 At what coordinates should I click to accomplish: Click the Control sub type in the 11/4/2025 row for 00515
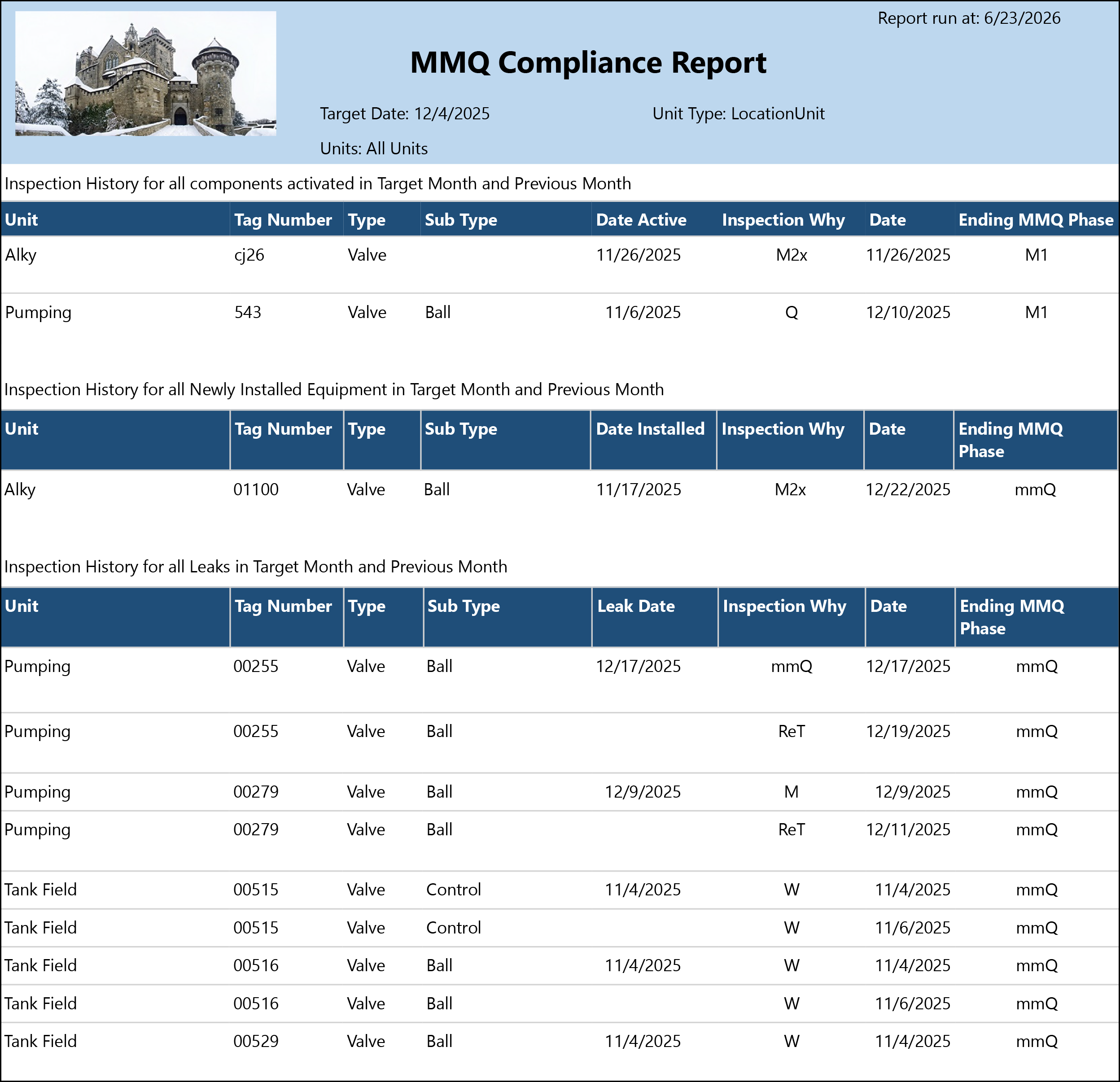pos(454,890)
